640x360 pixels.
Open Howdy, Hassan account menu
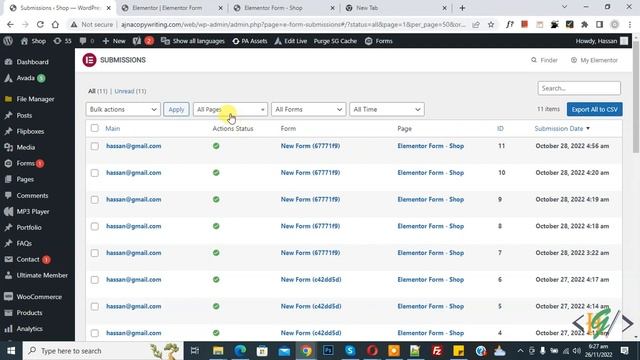602,41
